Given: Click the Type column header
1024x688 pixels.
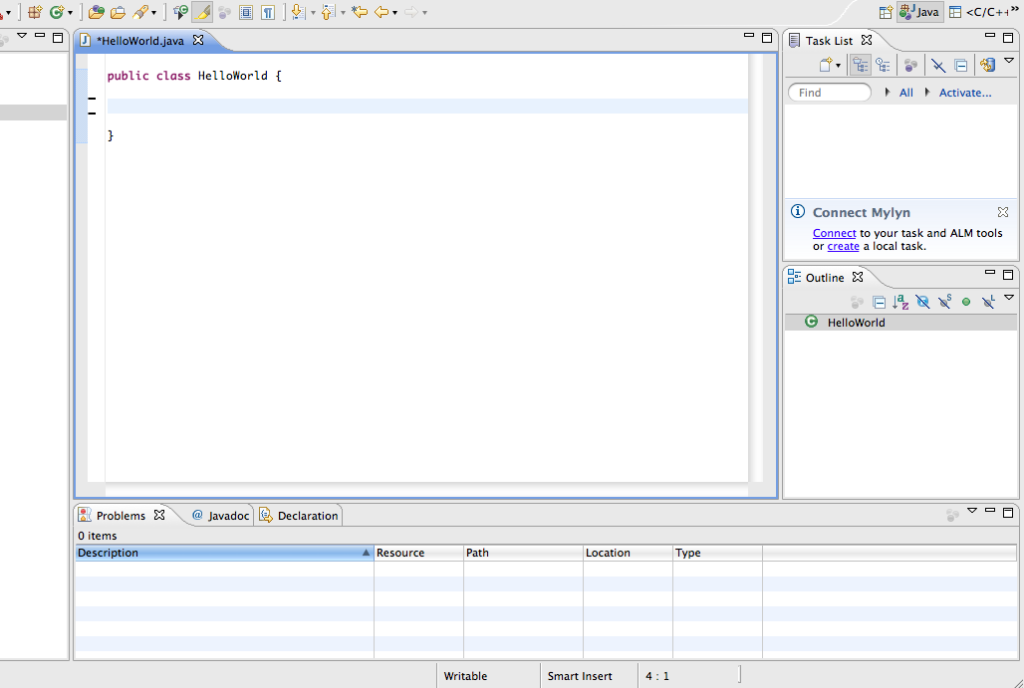Looking at the screenshot, I should 717,553.
